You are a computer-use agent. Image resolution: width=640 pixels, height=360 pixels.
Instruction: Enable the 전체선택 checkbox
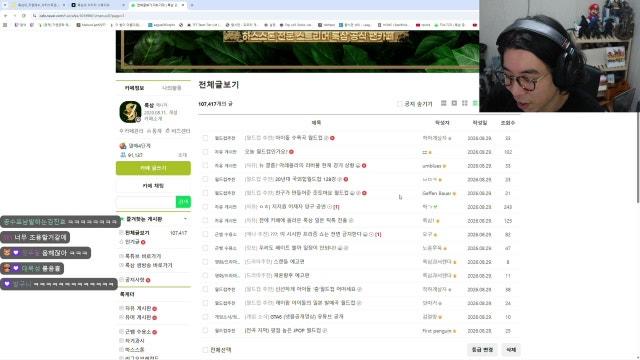[205, 350]
